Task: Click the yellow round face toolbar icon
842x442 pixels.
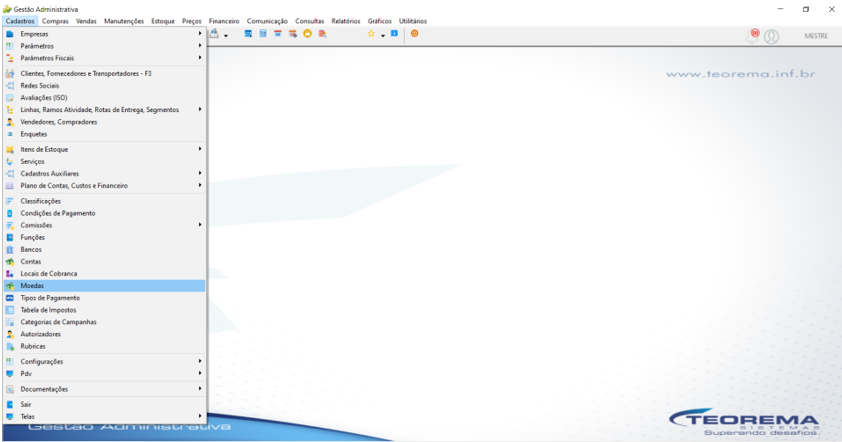Action: [307, 34]
